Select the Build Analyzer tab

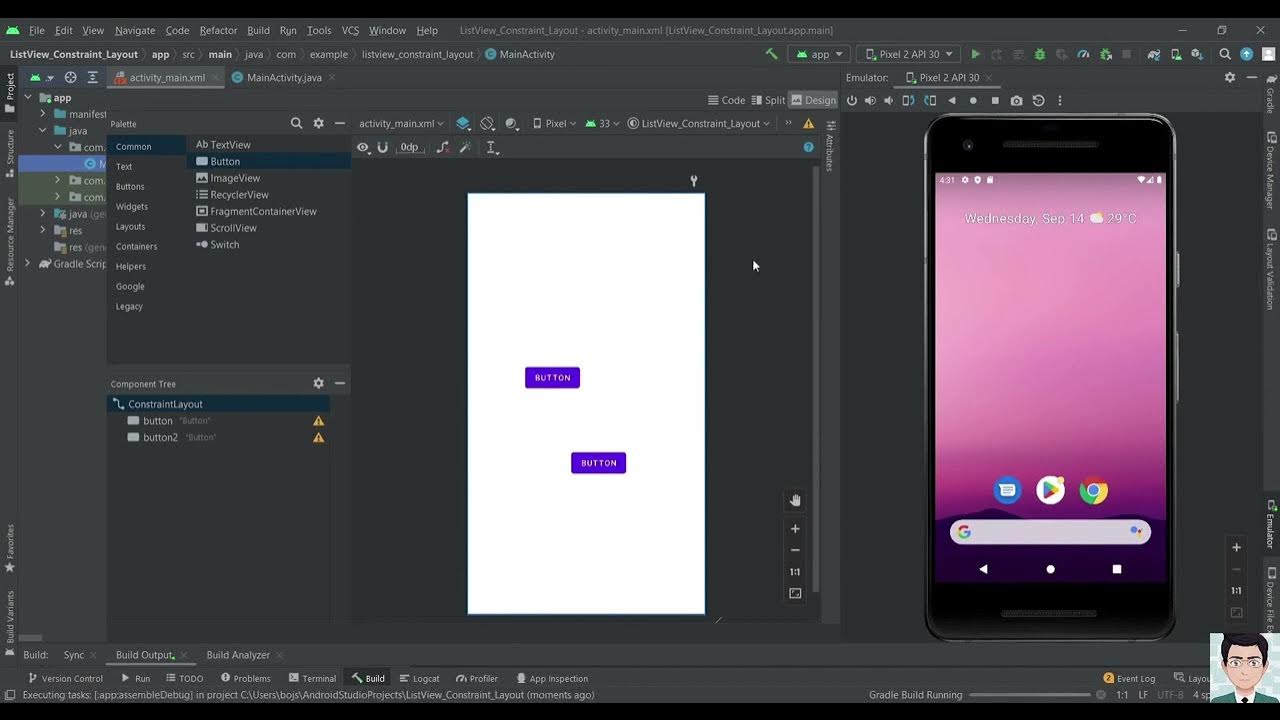(238, 655)
